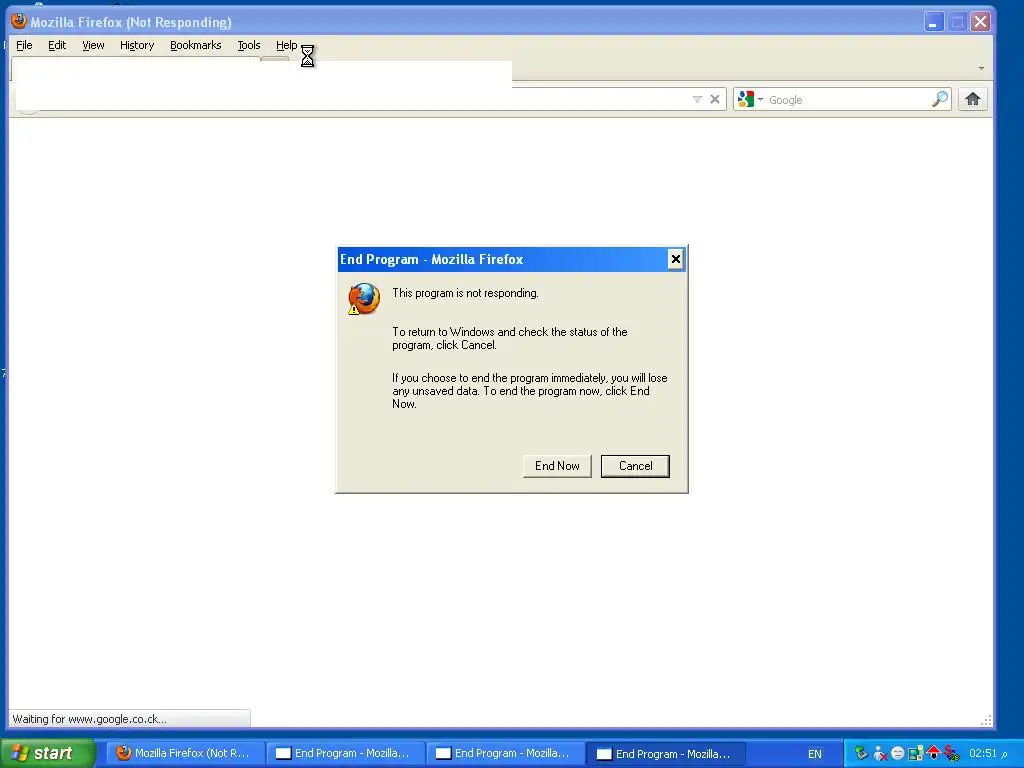This screenshot has height=768, width=1024.
Task: Click 'This program is not responding.' text
Action: pyautogui.click(x=465, y=293)
